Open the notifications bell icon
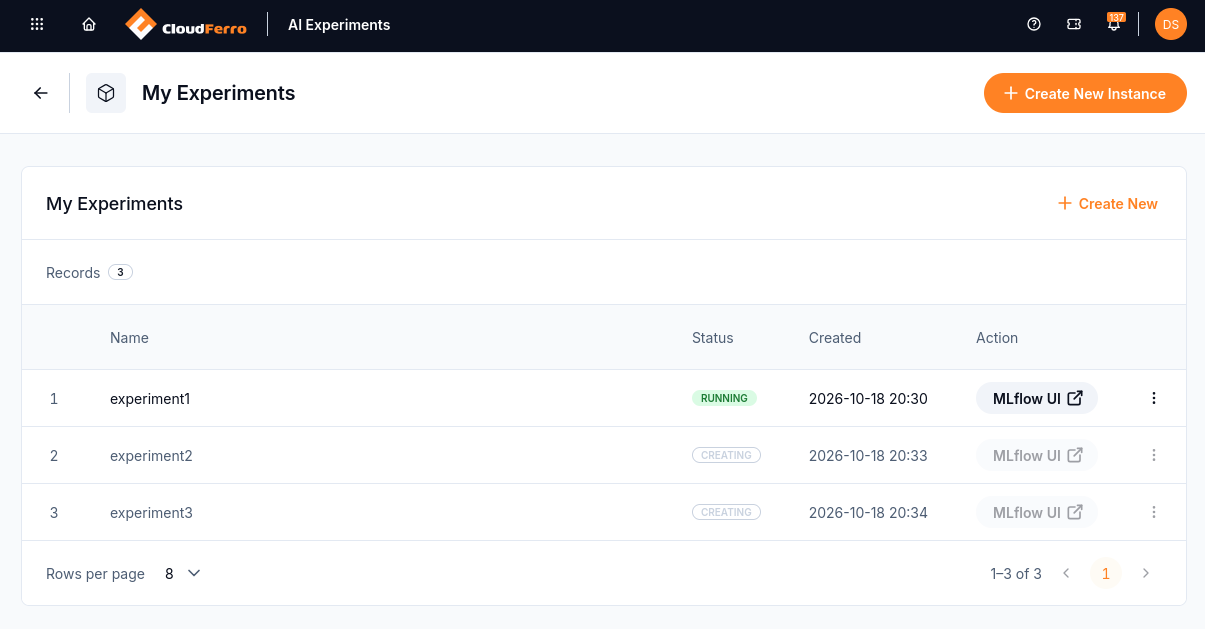This screenshot has width=1205, height=629. [1114, 23]
